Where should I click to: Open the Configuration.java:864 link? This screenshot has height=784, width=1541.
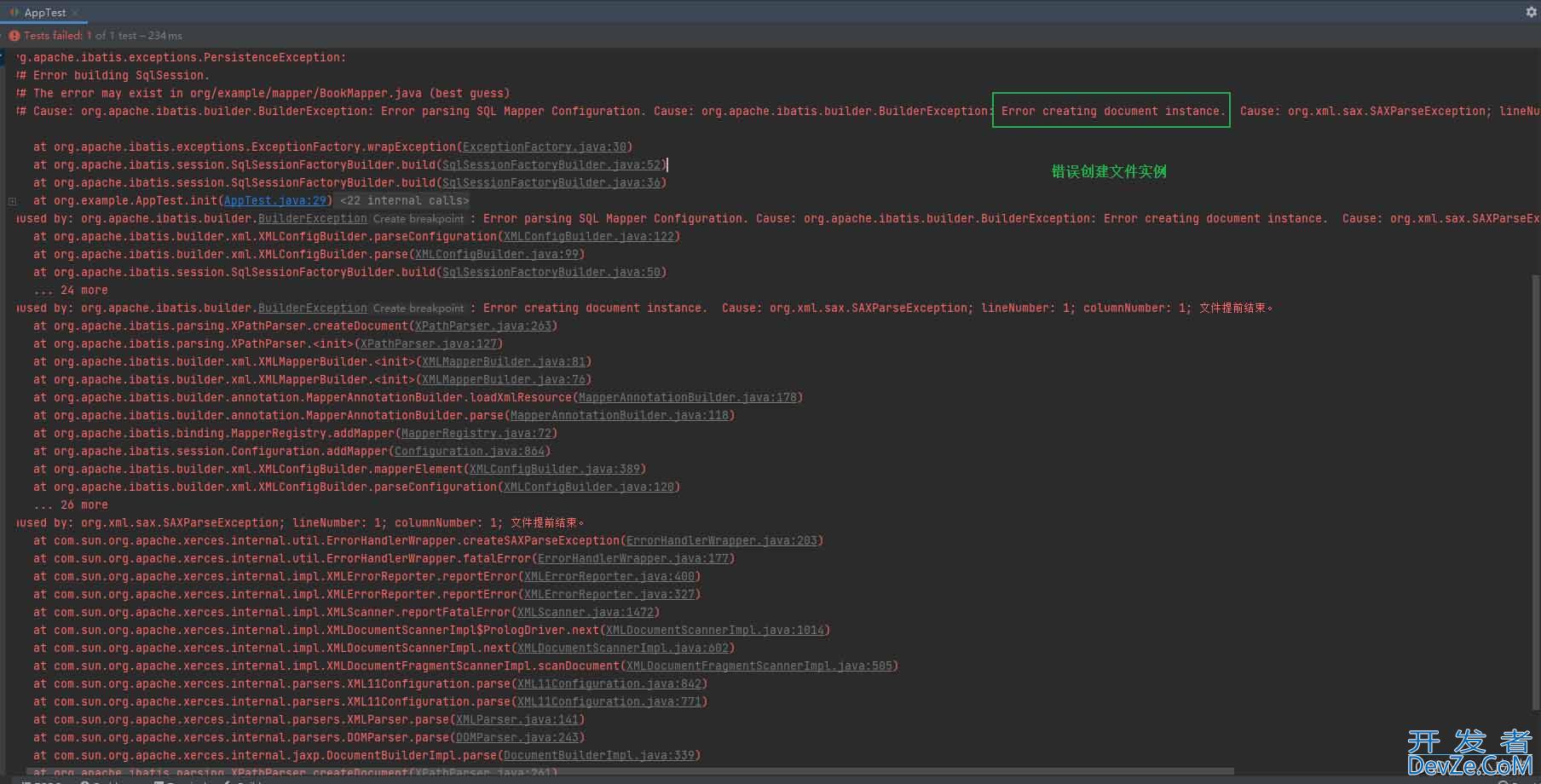pyautogui.click(x=470, y=452)
